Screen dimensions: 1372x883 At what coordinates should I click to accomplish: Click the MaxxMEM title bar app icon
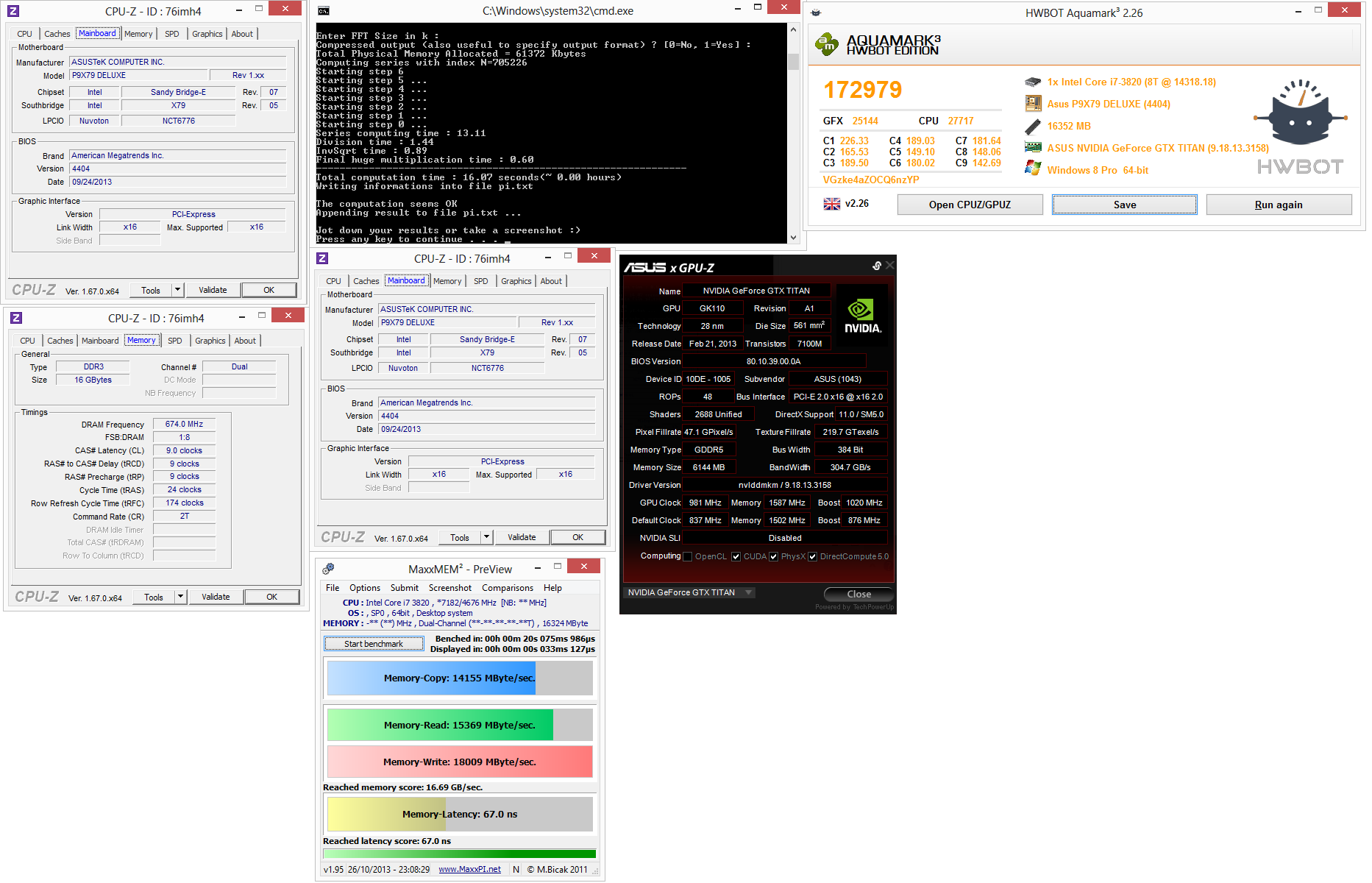[328, 569]
